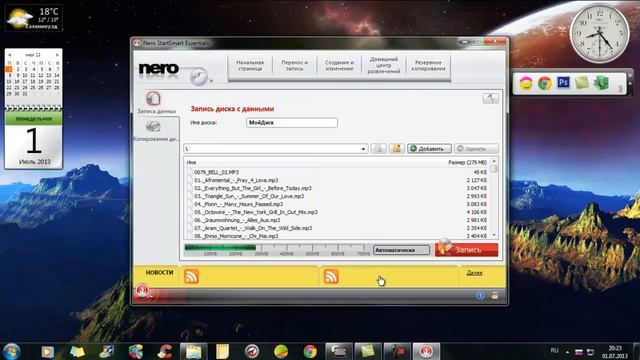The image size is (640, 360).
Task: Click the Windows security shield taskbar icon
Action: click(x=136, y=351)
